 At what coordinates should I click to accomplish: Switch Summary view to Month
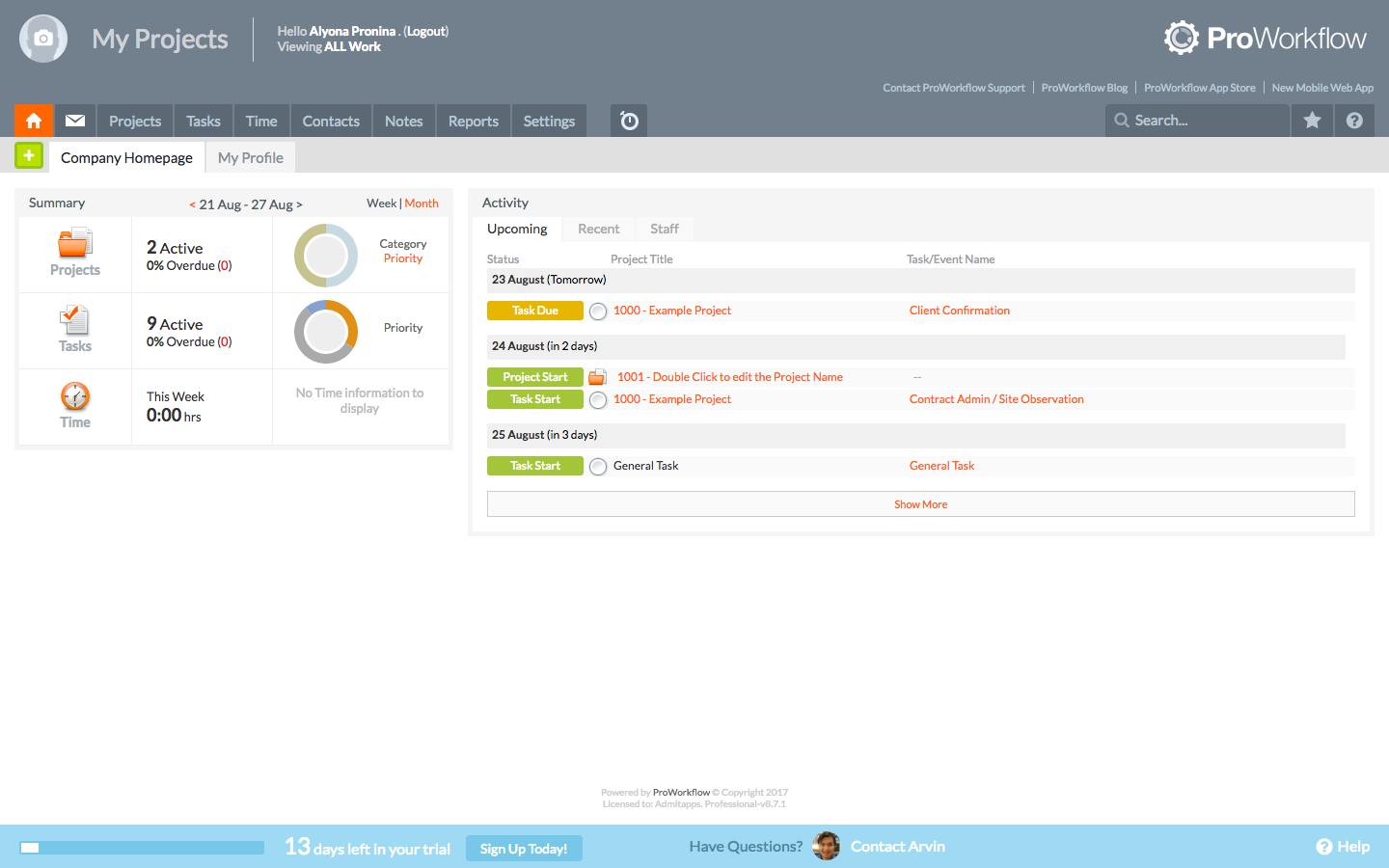coord(422,203)
